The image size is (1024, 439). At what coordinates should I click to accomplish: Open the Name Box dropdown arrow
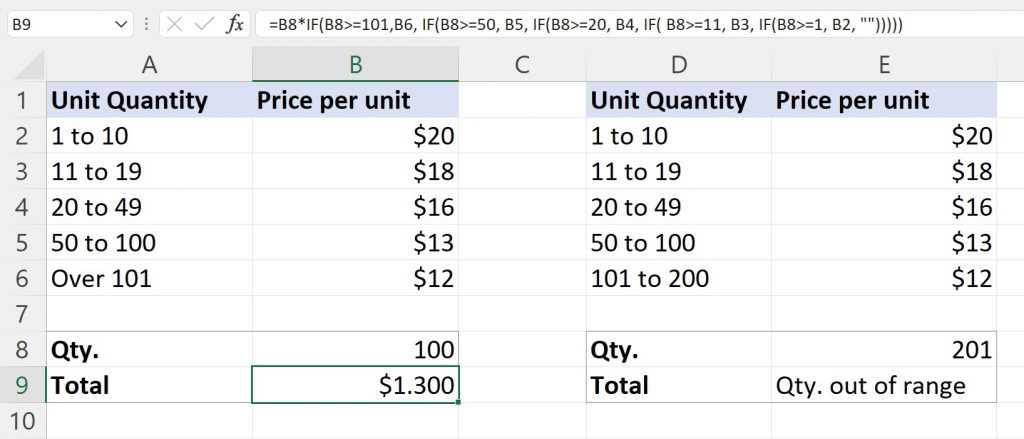(x=121, y=24)
